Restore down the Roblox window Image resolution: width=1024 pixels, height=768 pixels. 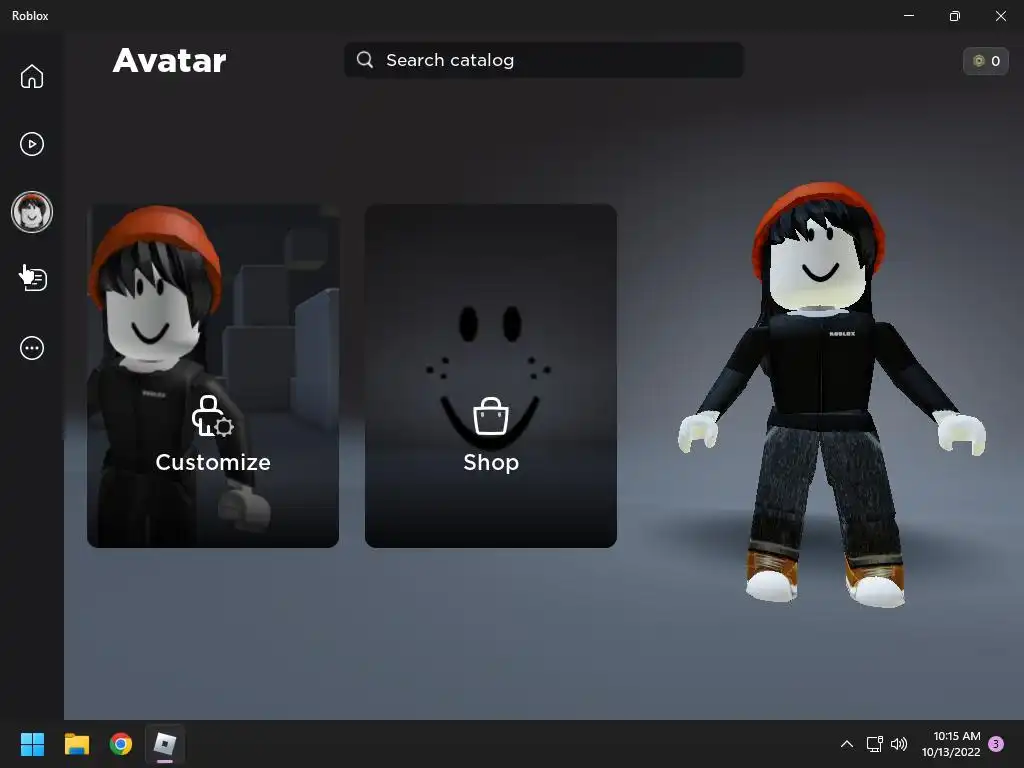click(x=955, y=16)
